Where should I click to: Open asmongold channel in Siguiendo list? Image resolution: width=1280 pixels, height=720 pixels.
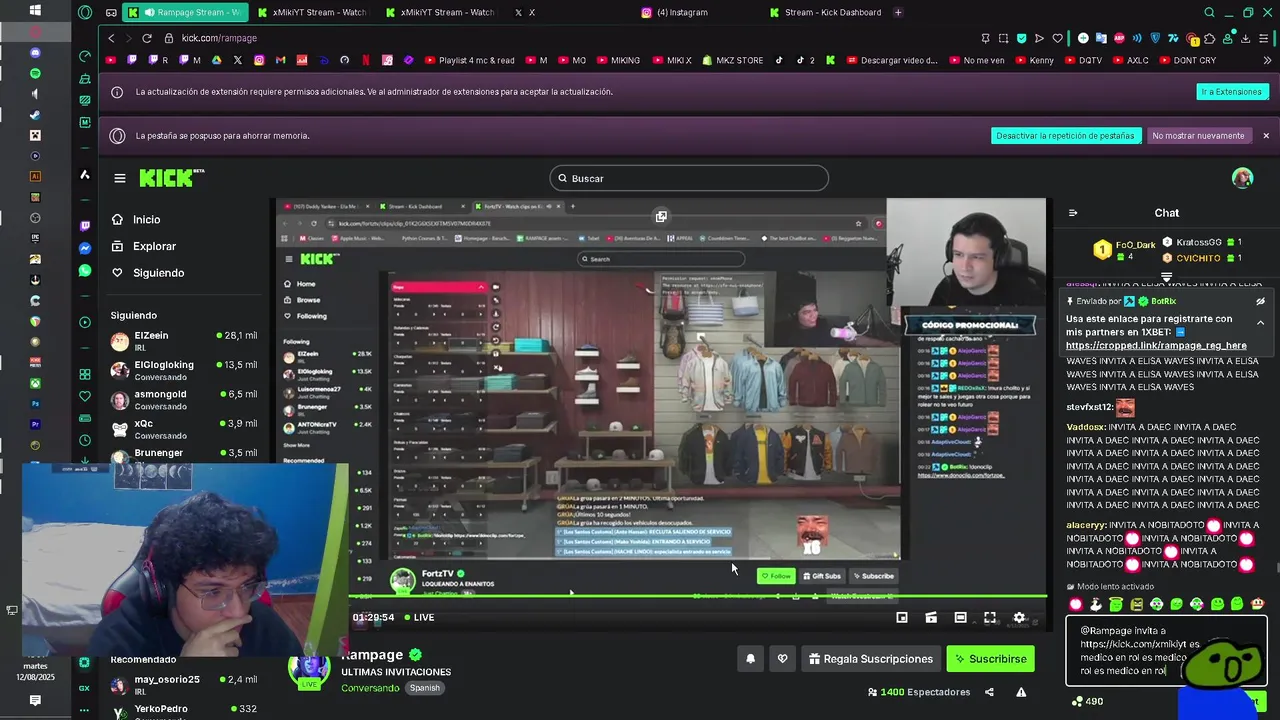tap(183, 400)
